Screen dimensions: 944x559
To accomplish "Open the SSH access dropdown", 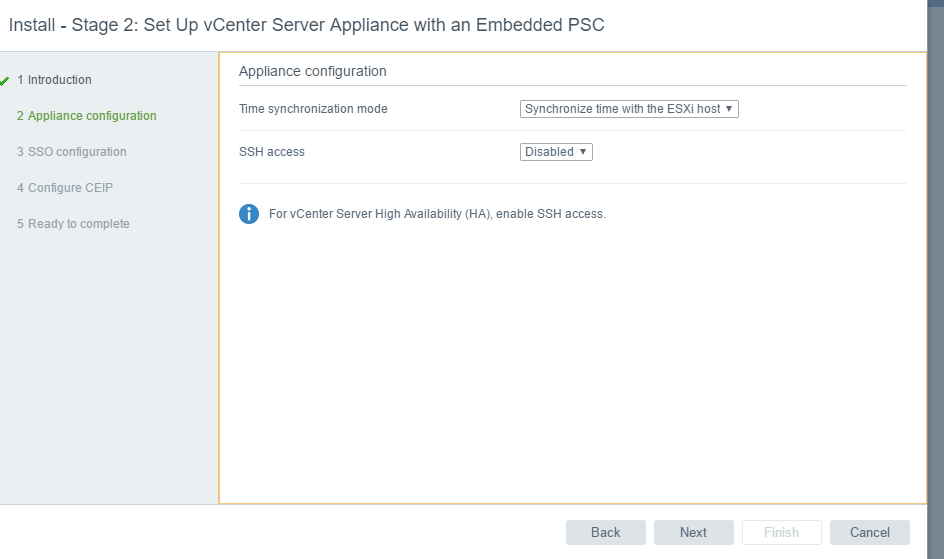I will click(556, 152).
